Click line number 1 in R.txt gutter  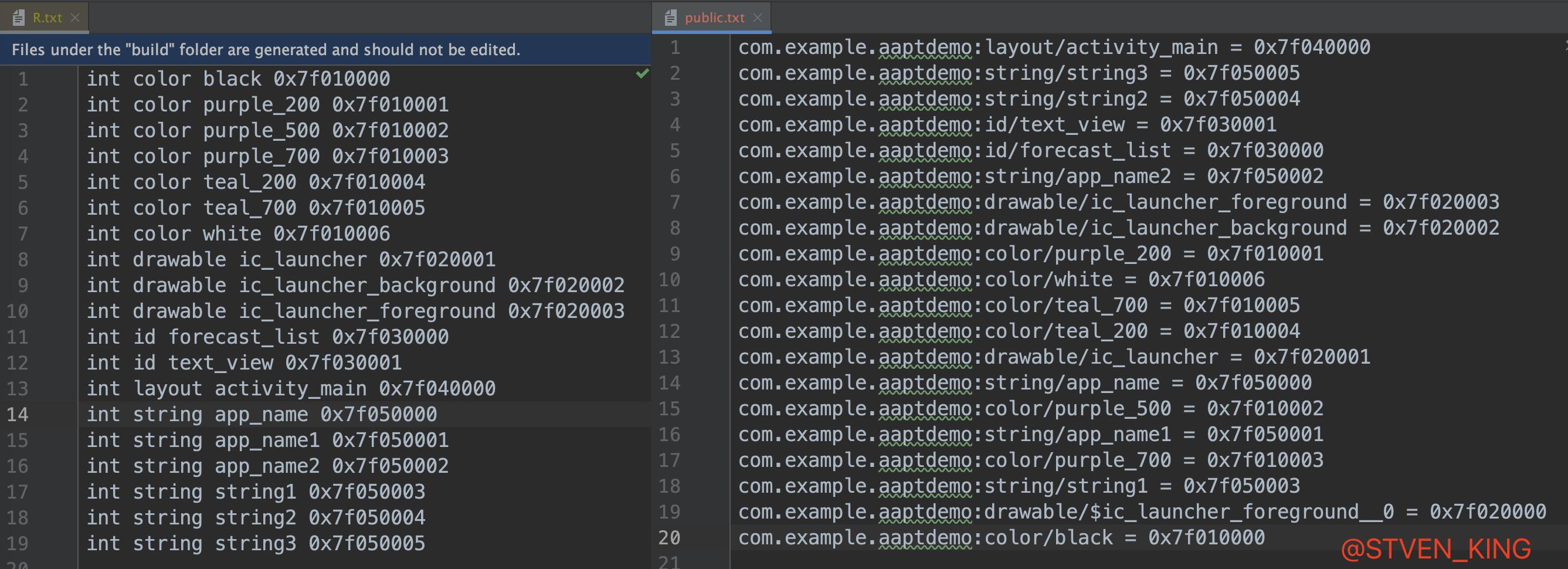coord(23,79)
